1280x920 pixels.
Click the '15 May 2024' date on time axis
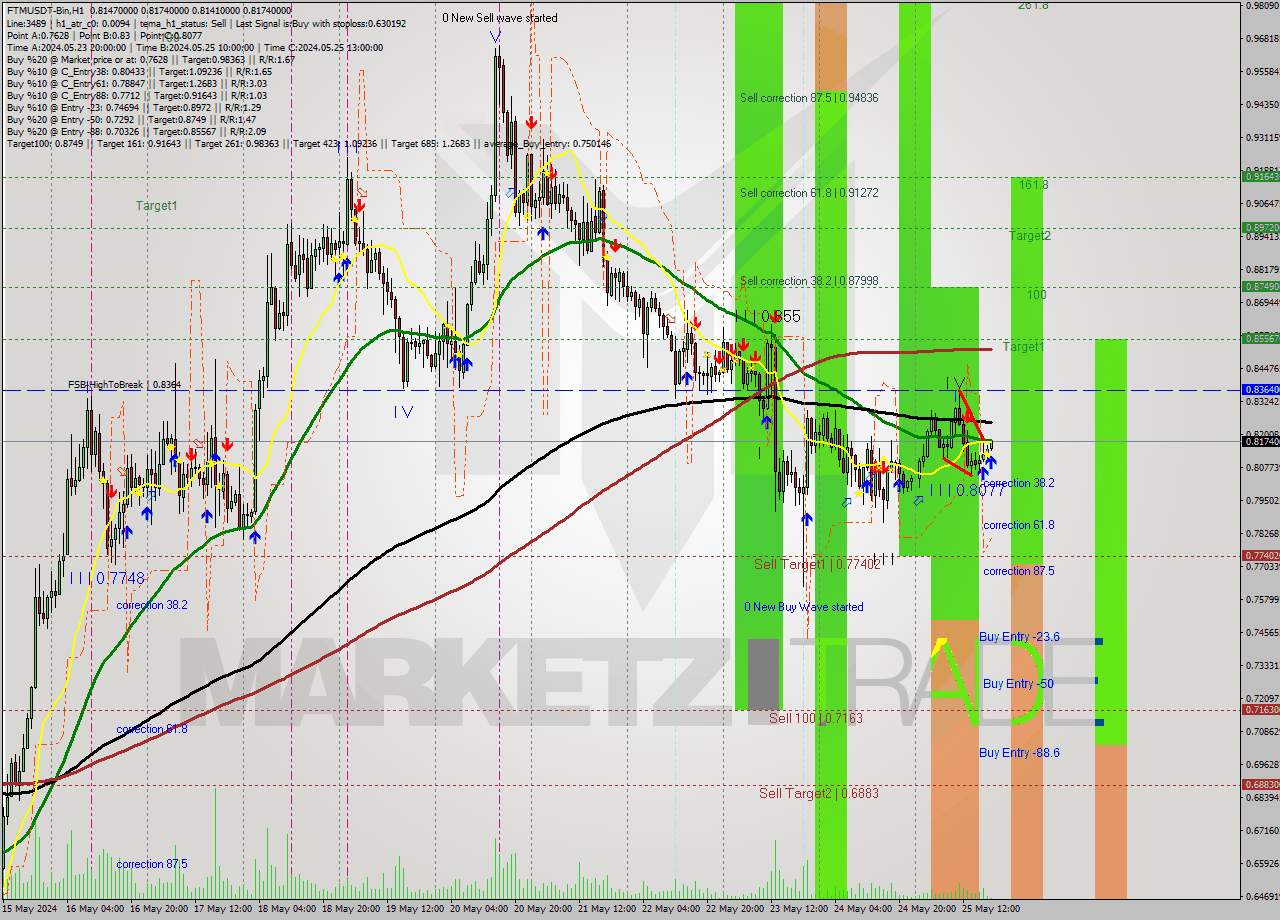point(30,909)
